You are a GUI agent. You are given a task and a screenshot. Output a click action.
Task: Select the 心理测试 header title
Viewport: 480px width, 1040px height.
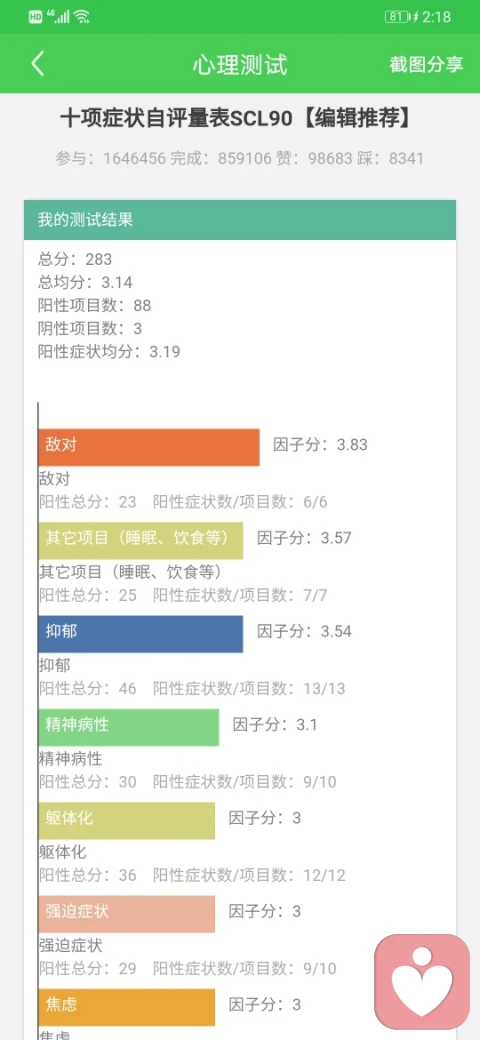point(240,64)
